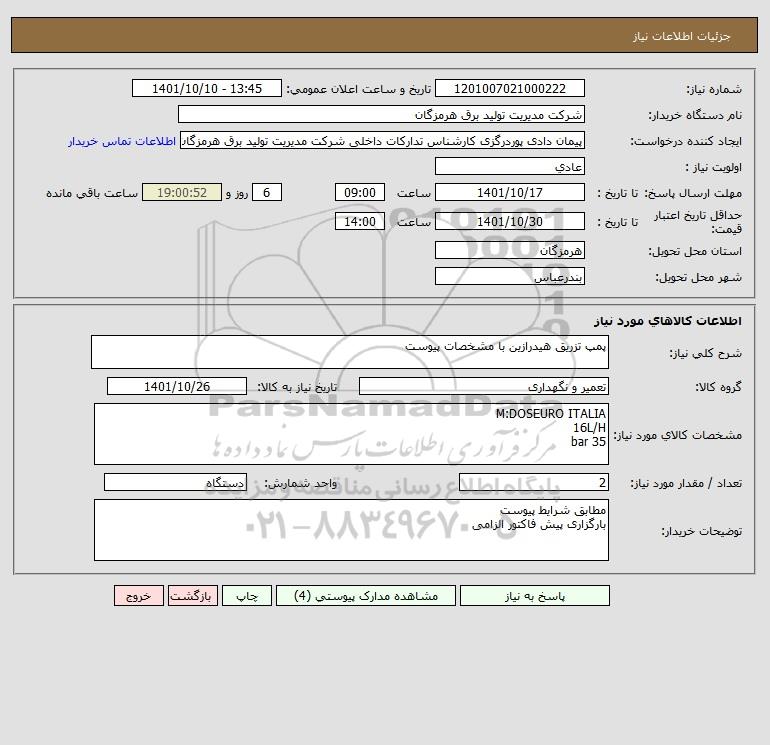This screenshot has width=770, height=745.
Task: Click the label شهر محل تحویل
Action: click(698, 277)
